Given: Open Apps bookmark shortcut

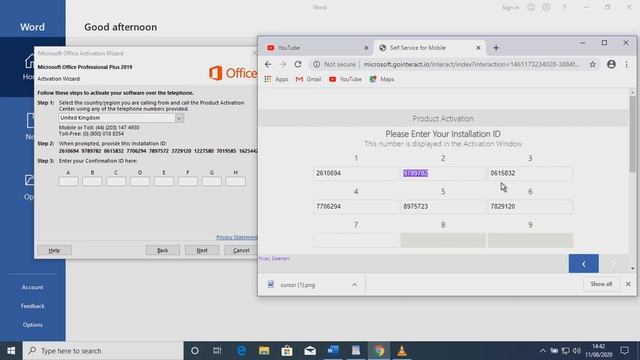Looking at the screenshot, I should pos(276,79).
